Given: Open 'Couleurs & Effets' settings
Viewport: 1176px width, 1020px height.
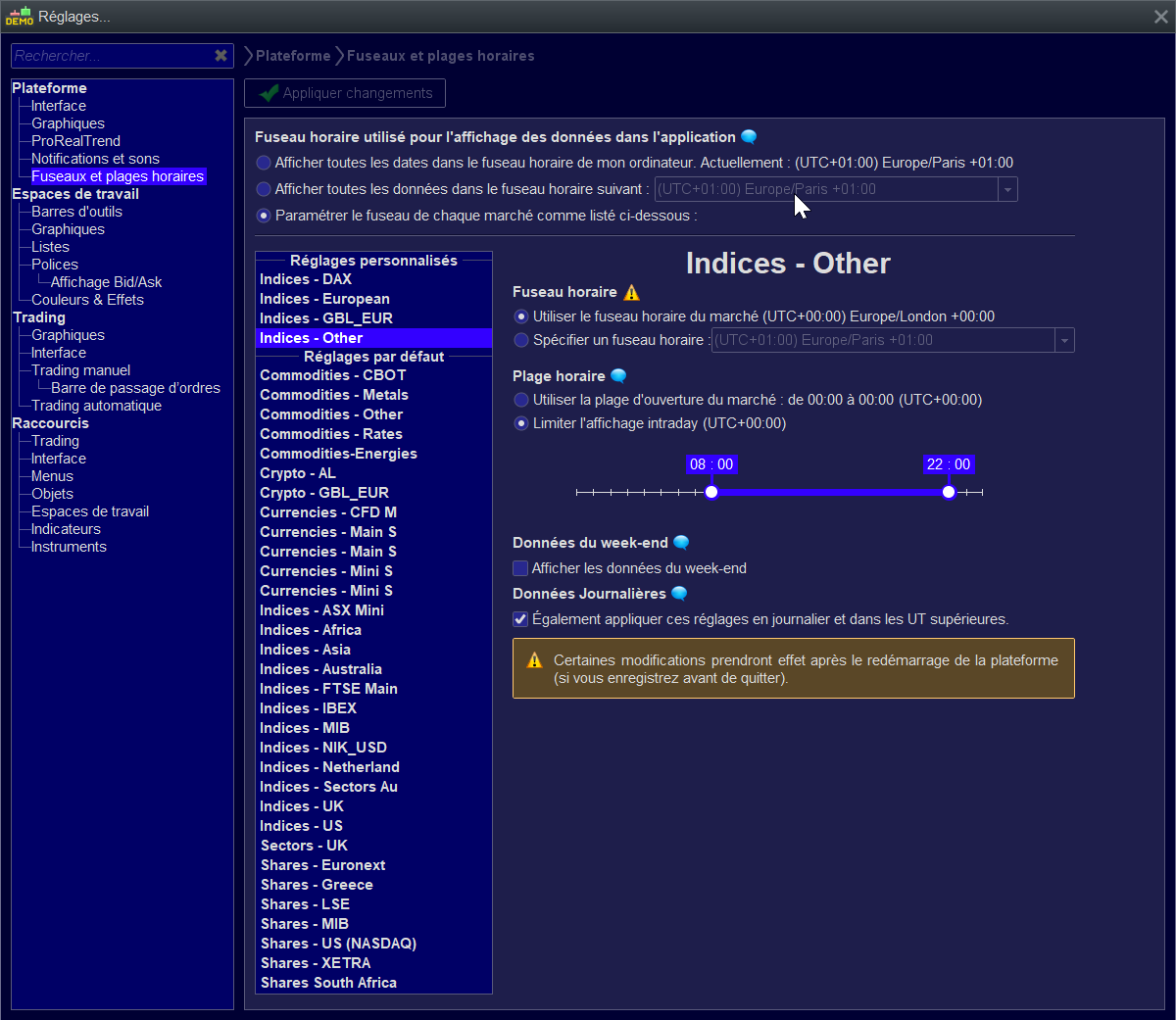Looking at the screenshot, I should [x=87, y=300].
